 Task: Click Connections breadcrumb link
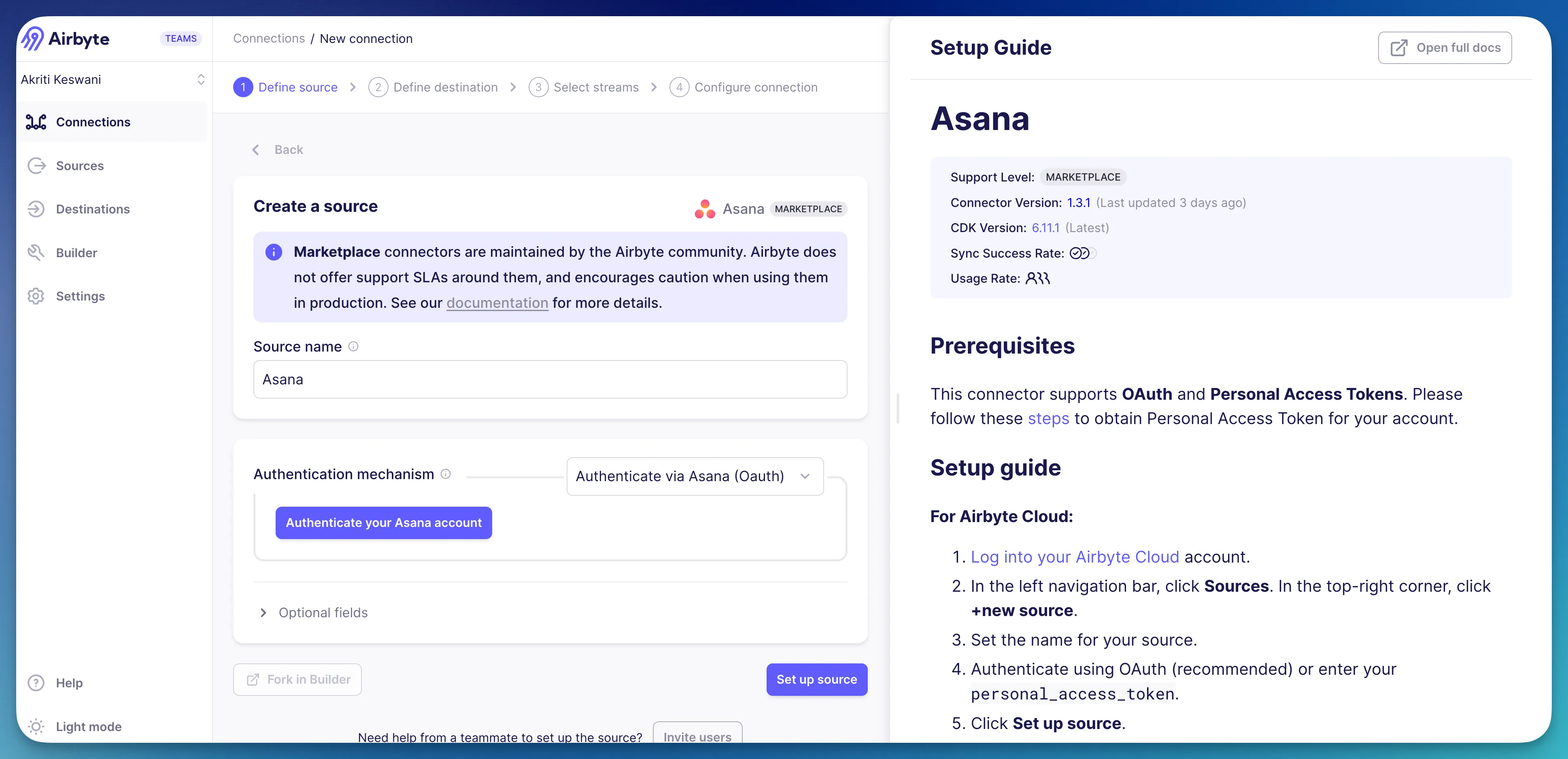click(268, 38)
